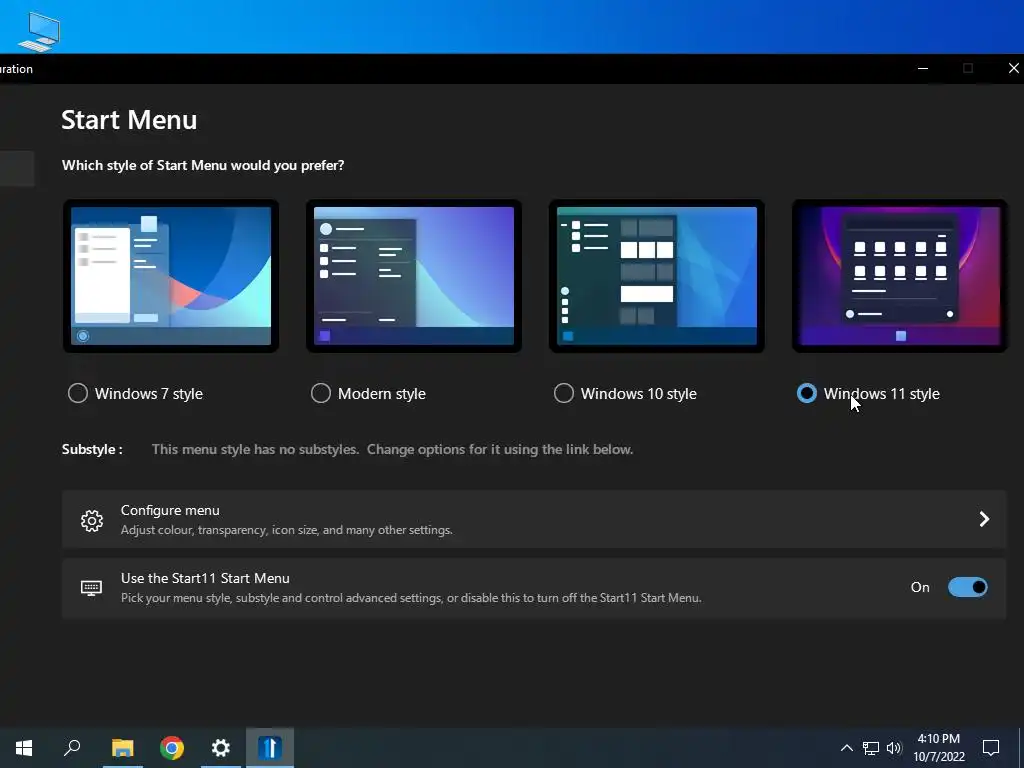Open File Explorer from the taskbar

[122, 748]
